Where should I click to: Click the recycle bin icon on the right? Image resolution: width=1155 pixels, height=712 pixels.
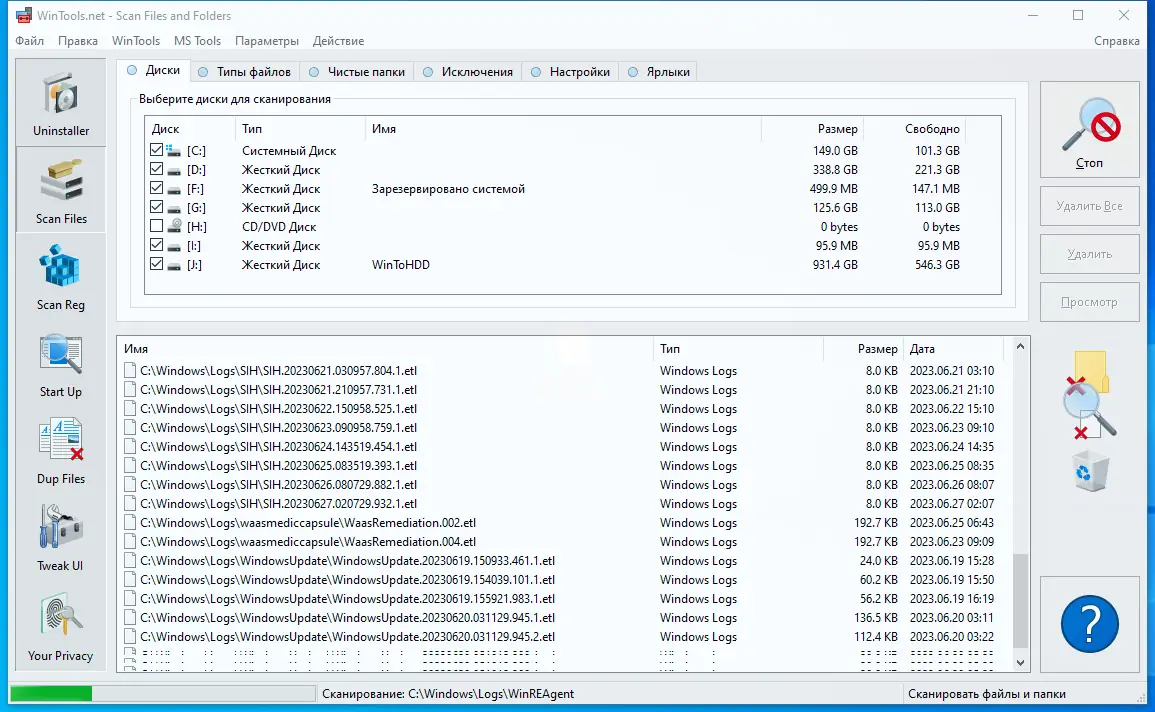1089,471
